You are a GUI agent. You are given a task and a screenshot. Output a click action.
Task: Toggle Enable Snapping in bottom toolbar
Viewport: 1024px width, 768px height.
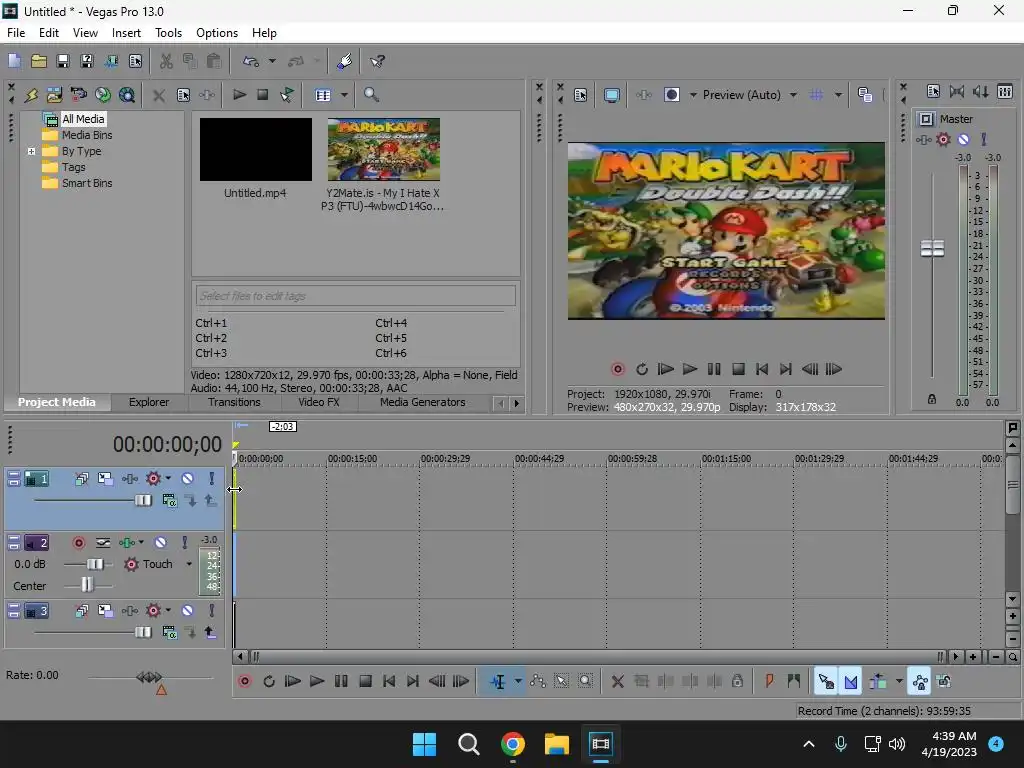pyautogui.click(x=825, y=682)
